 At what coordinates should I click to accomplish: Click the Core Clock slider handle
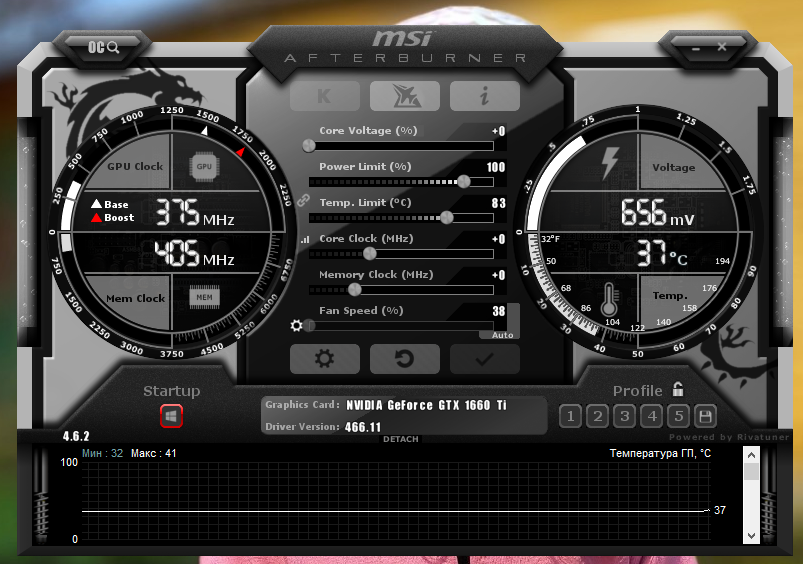(369, 254)
